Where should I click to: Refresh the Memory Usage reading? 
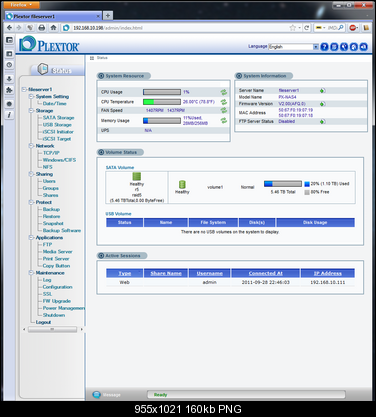(x=224, y=120)
